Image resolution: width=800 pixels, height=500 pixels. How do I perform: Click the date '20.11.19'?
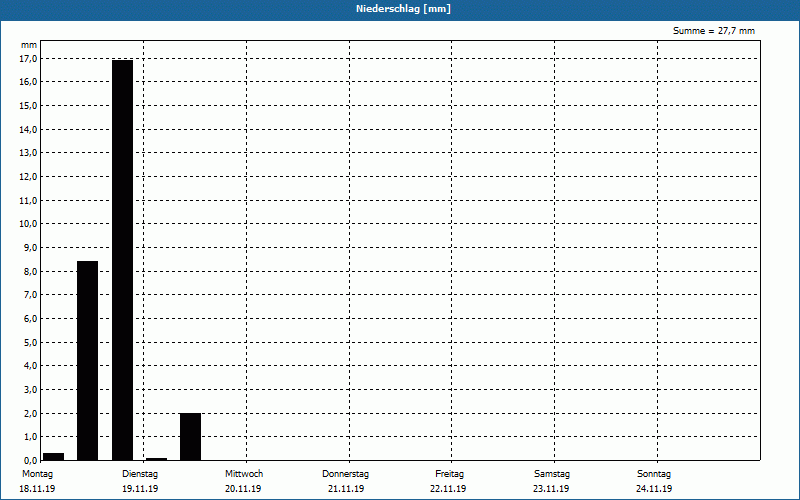[243, 489]
